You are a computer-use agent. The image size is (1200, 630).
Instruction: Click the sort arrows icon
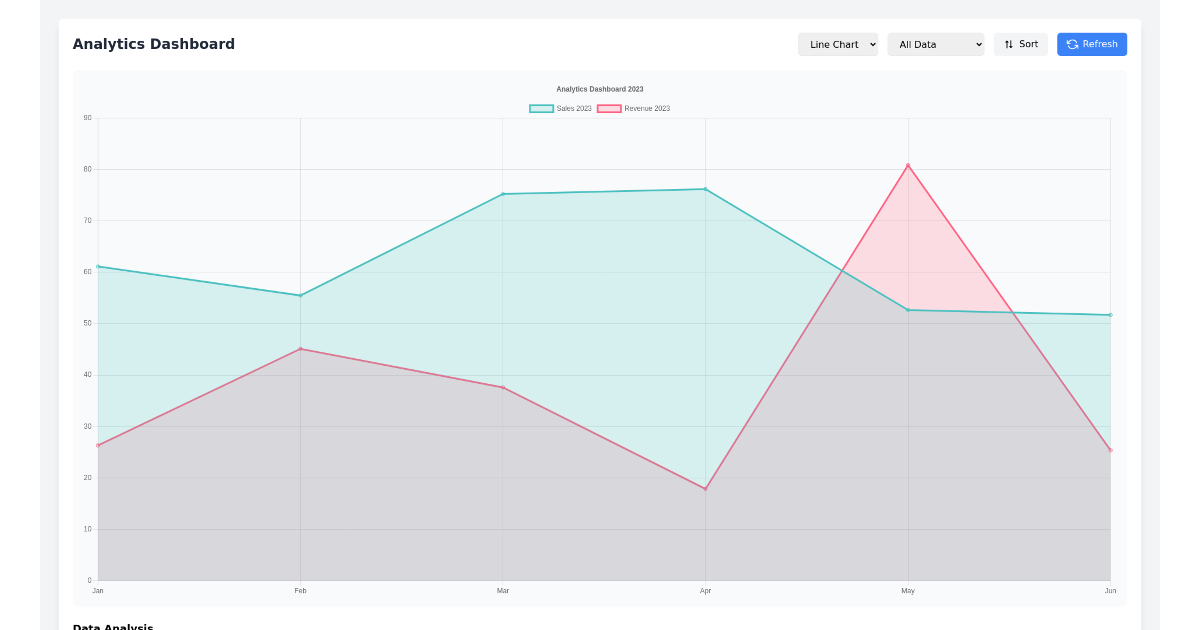click(1009, 44)
